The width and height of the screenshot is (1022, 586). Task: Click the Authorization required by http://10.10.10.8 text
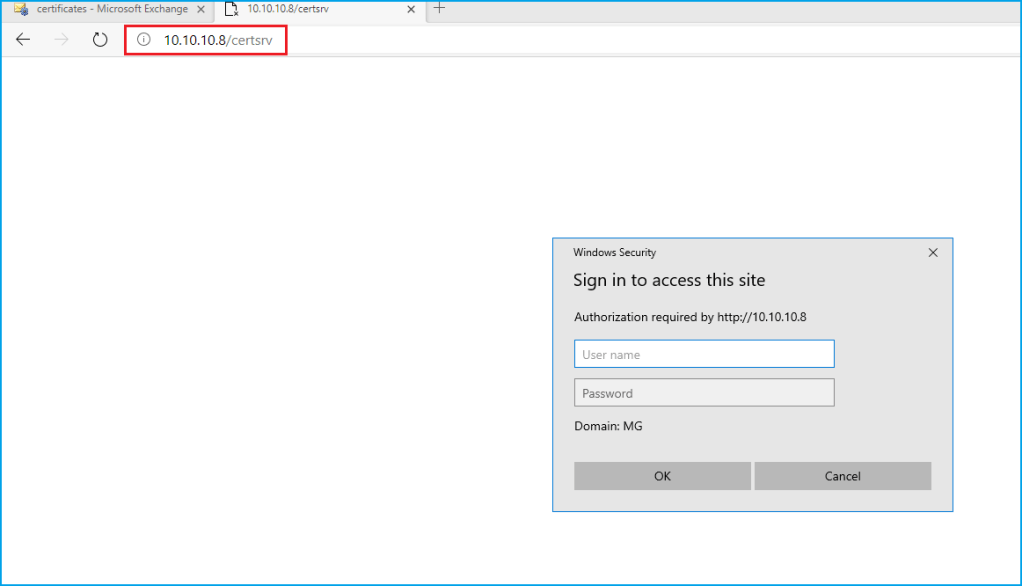pyautogui.click(x=690, y=317)
